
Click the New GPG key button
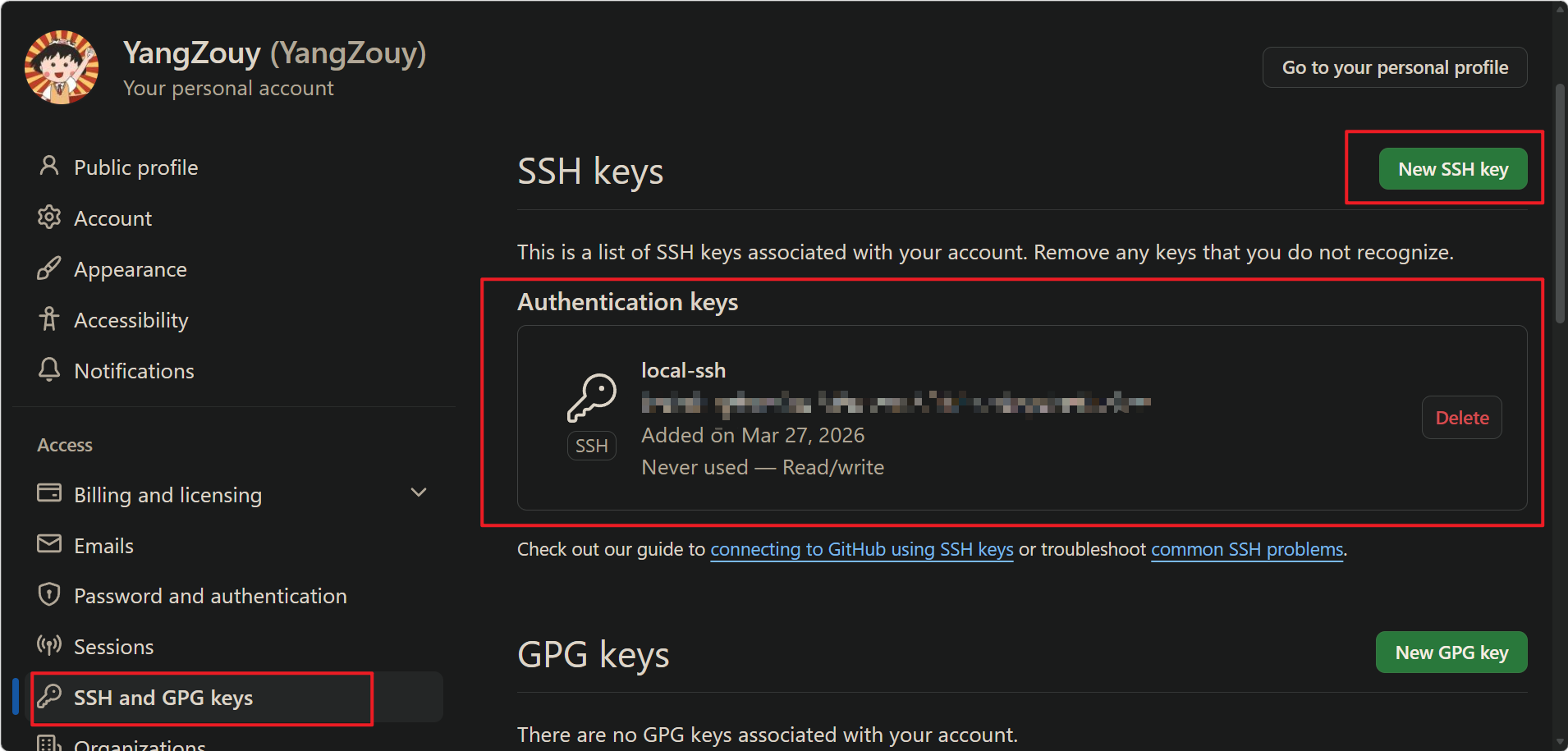click(x=1451, y=653)
